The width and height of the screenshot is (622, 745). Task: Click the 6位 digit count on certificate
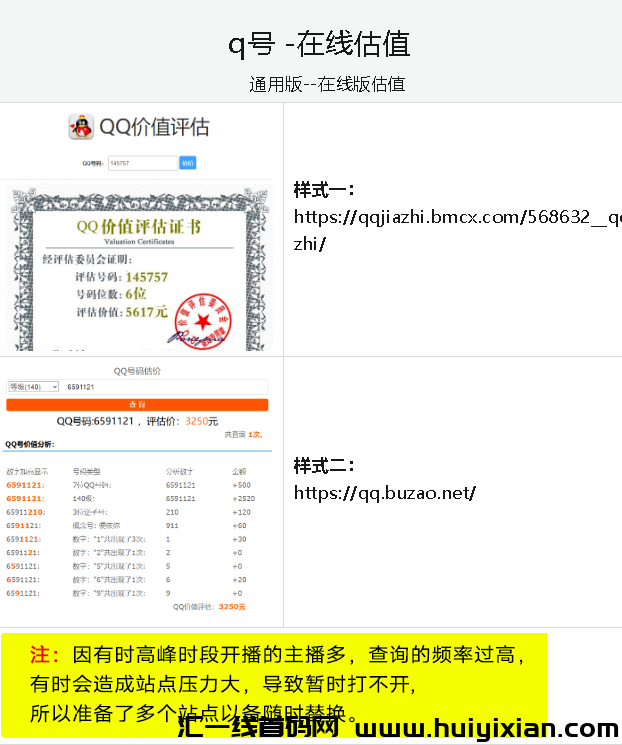point(135,294)
